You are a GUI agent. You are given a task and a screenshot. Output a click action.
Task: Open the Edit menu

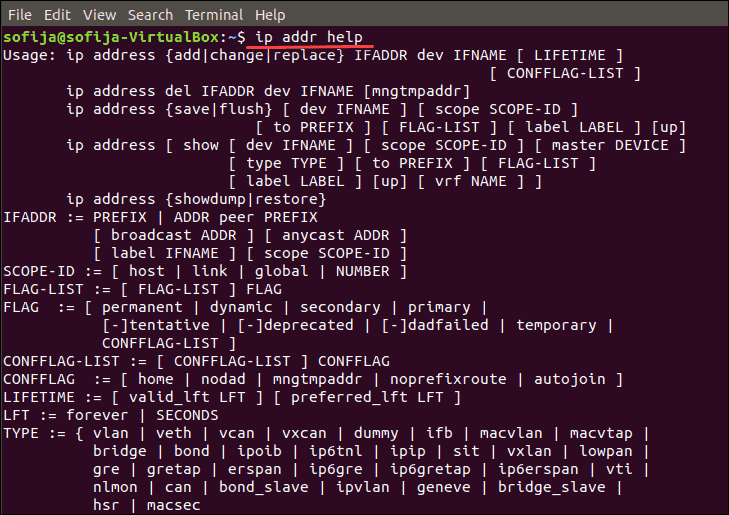point(57,15)
